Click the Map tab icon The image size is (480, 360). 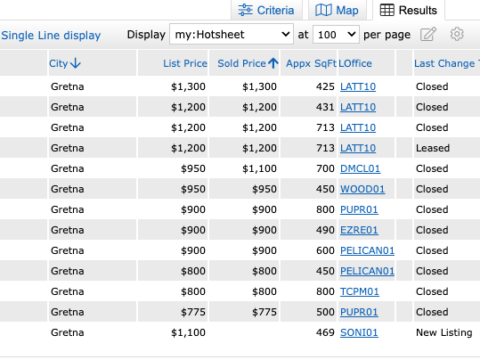point(323,10)
